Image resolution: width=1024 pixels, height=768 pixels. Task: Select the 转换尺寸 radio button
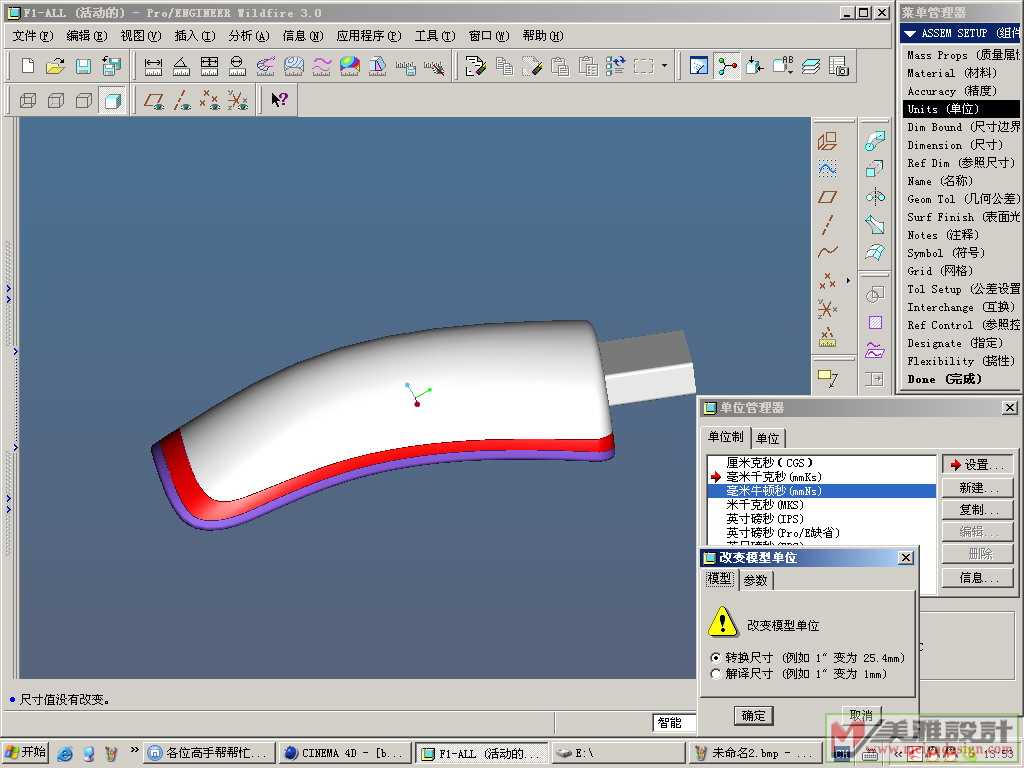pyautogui.click(x=715, y=658)
